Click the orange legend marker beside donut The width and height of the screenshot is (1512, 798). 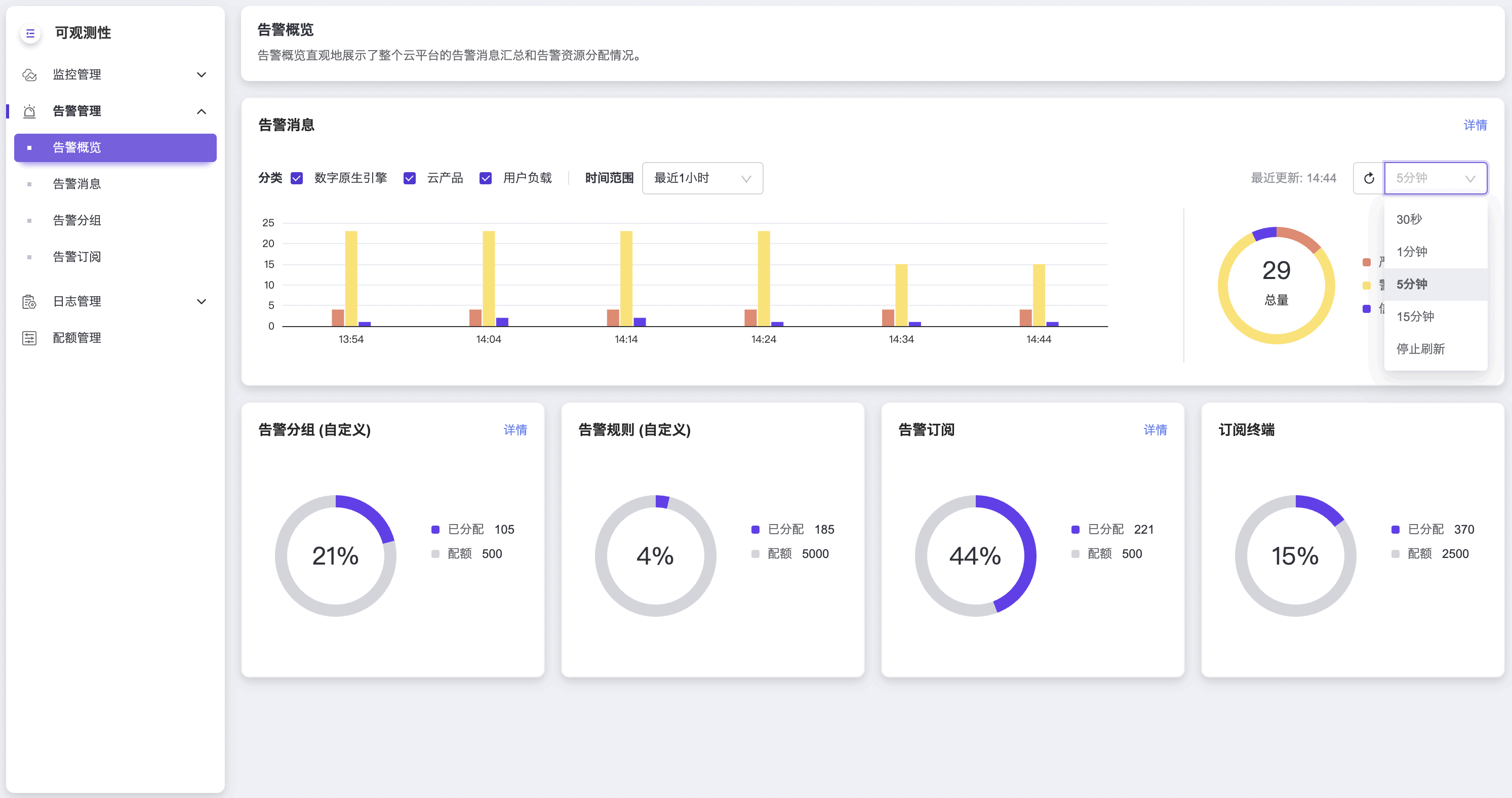click(x=1367, y=262)
